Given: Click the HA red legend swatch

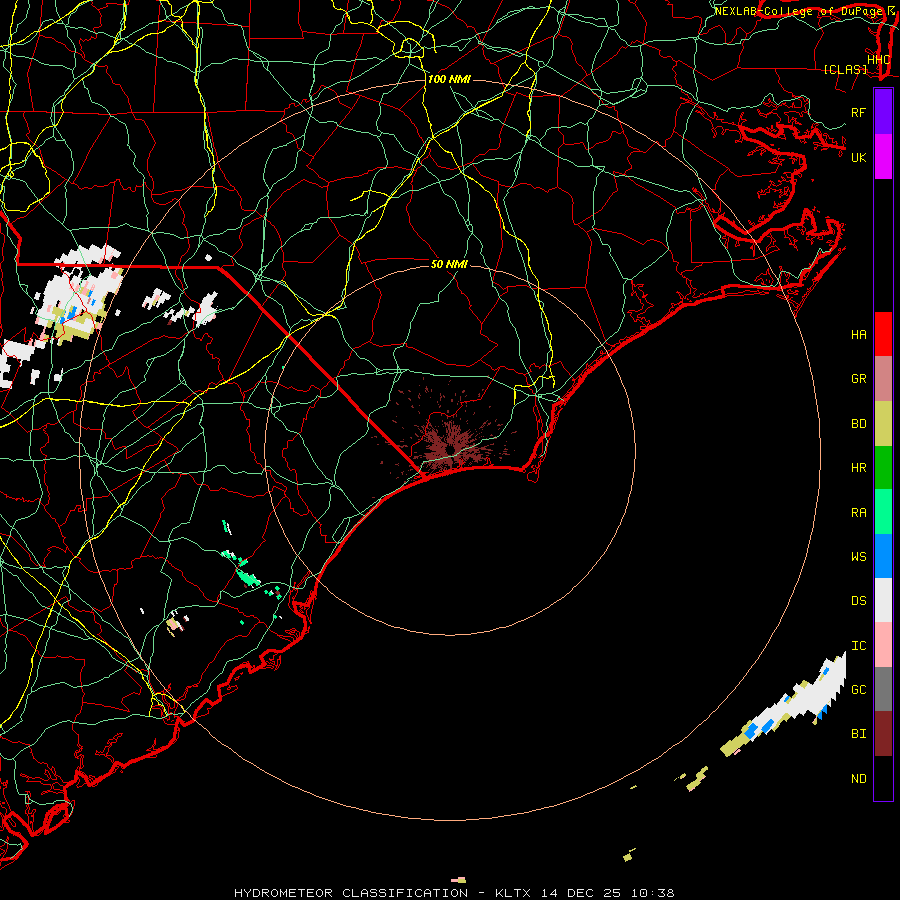Looking at the screenshot, I should pos(883,334).
